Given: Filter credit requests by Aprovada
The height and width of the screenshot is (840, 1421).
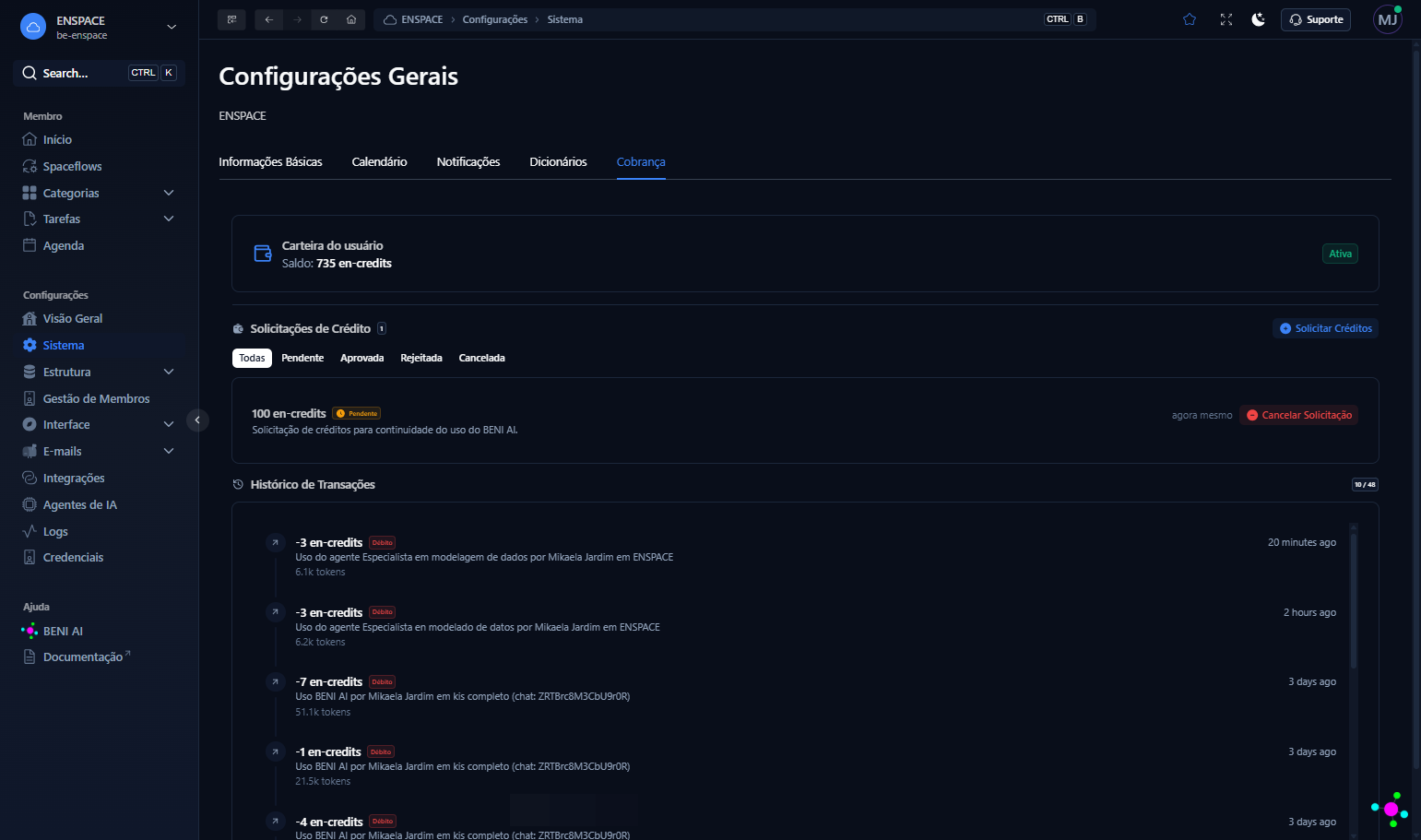Looking at the screenshot, I should 361,358.
